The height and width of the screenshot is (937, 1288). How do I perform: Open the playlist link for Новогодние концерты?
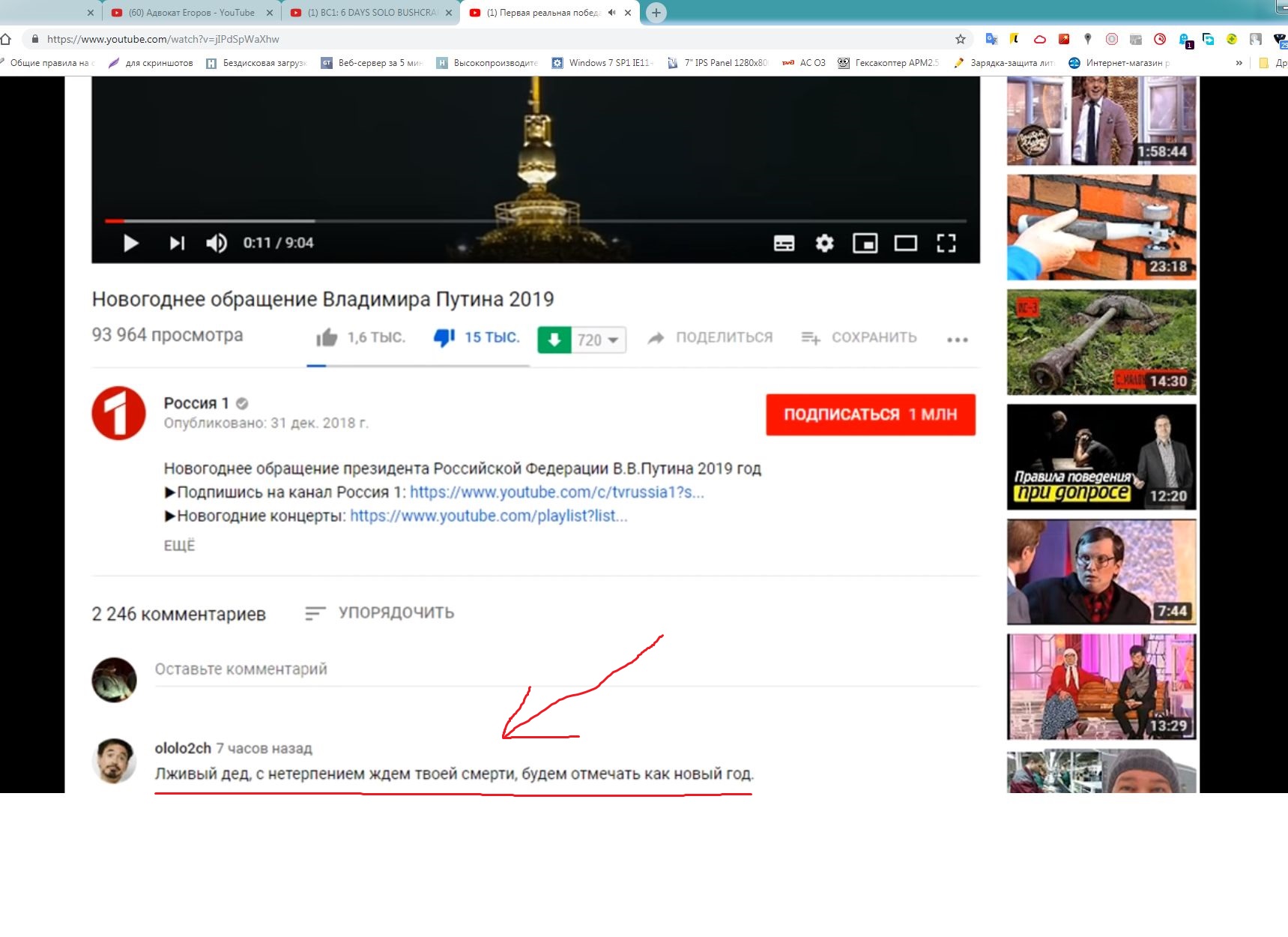(489, 516)
